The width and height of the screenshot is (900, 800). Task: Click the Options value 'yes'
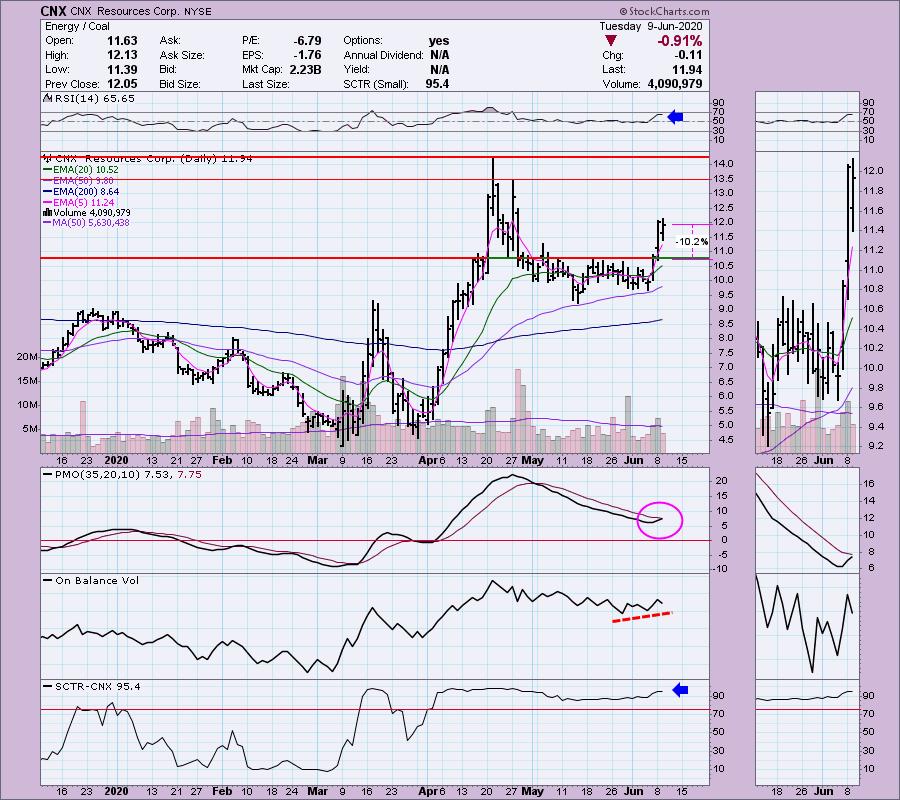[x=439, y=41]
